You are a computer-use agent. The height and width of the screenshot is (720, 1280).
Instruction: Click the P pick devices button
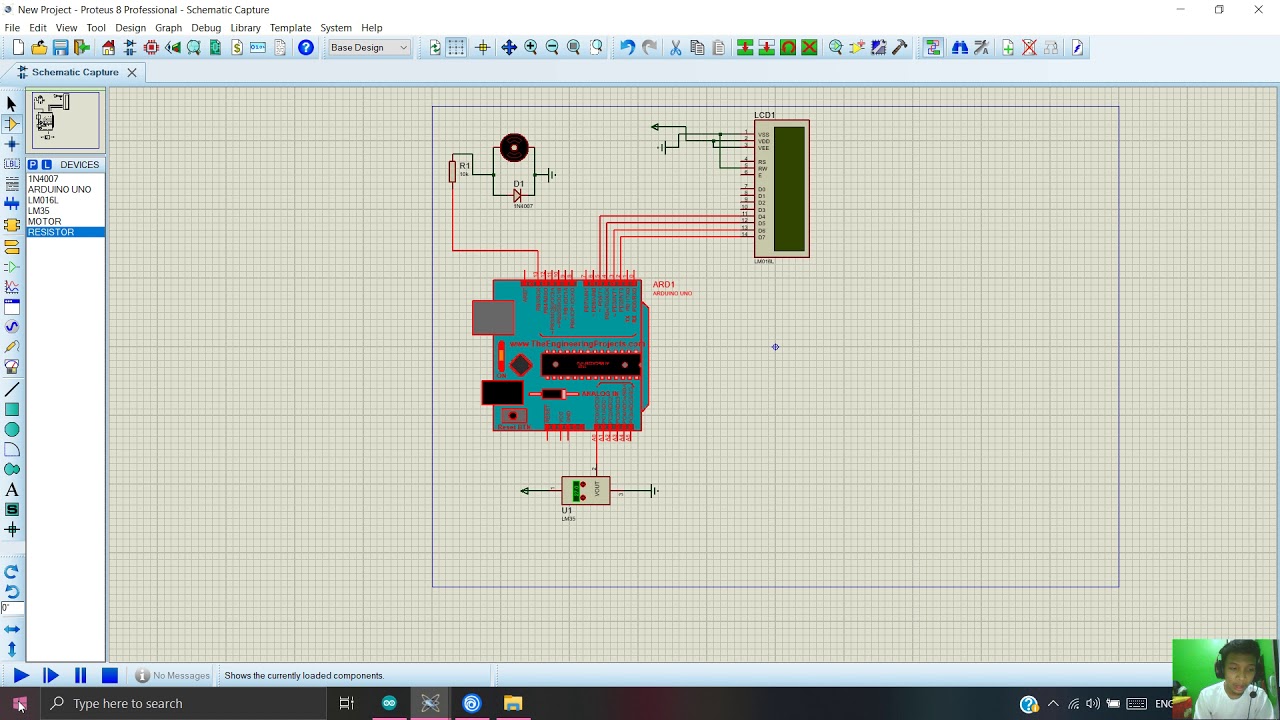tap(33, 164)
